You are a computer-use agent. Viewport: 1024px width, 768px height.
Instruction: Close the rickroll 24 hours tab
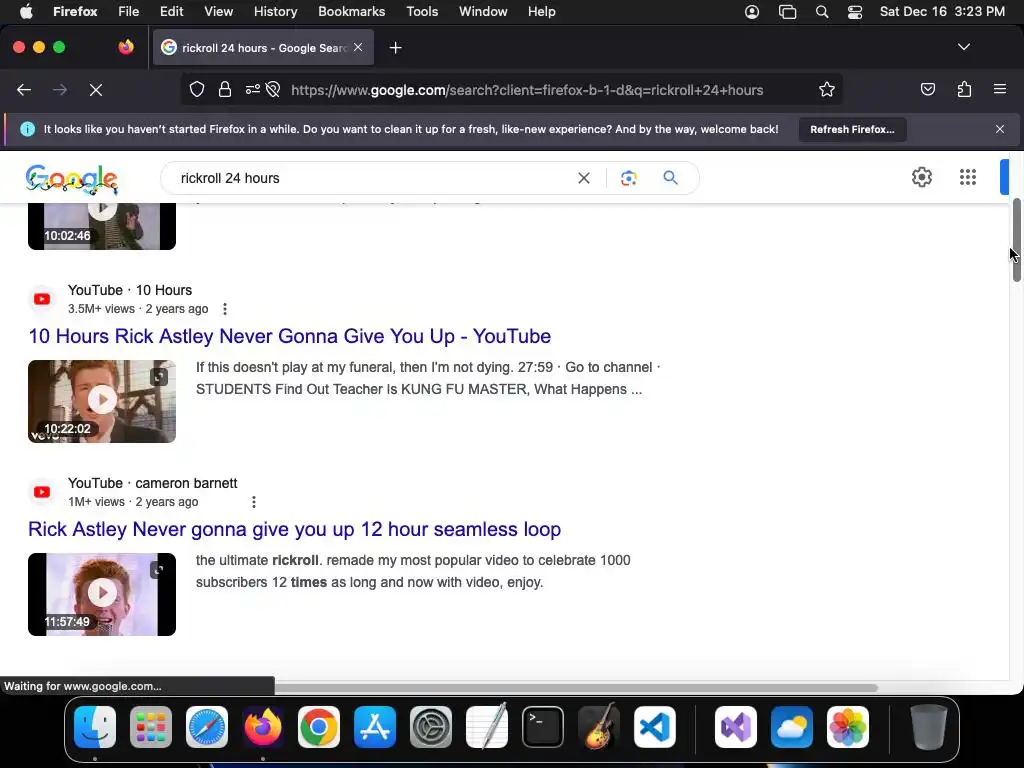(358, 47)
